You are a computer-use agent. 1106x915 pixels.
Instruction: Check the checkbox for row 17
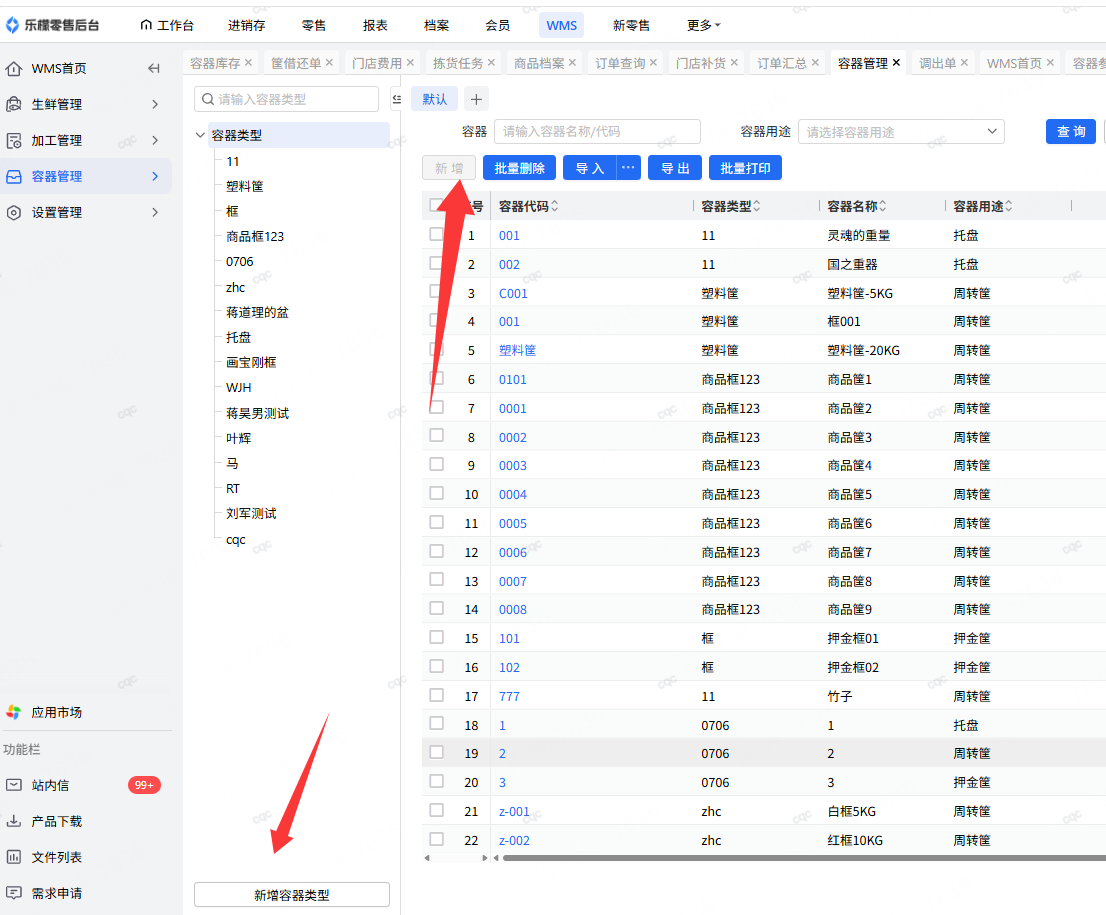pos(437,695)
